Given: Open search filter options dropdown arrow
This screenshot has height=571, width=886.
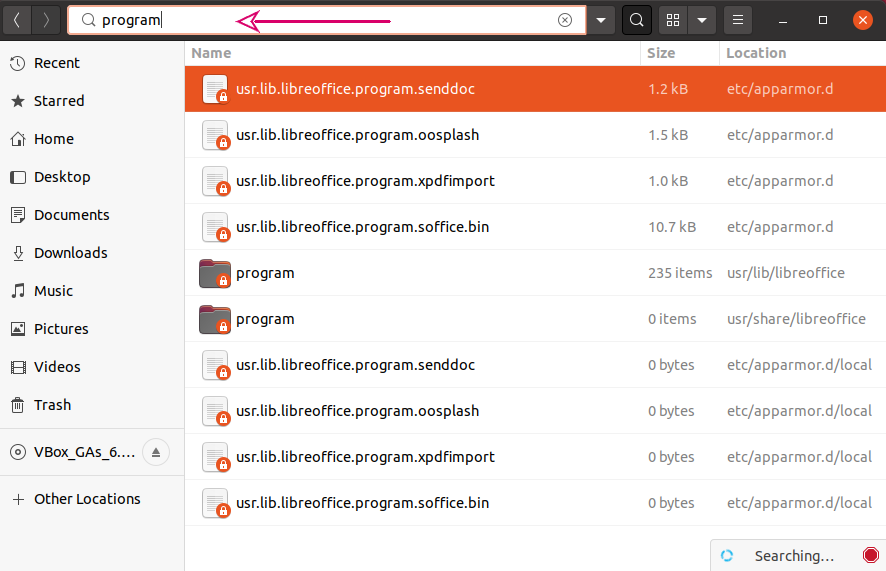Looking at the screenshot, I should coord(601,20).
